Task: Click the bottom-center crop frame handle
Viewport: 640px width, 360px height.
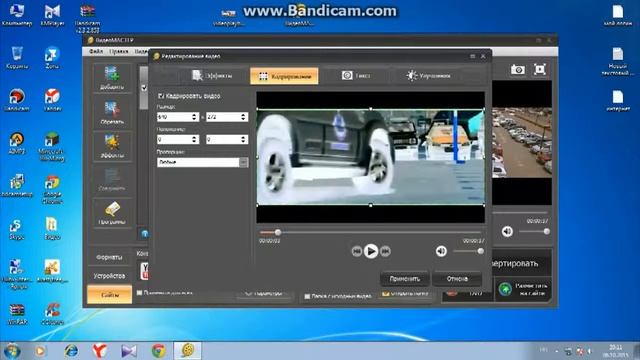Action: [x=371, y=205]
